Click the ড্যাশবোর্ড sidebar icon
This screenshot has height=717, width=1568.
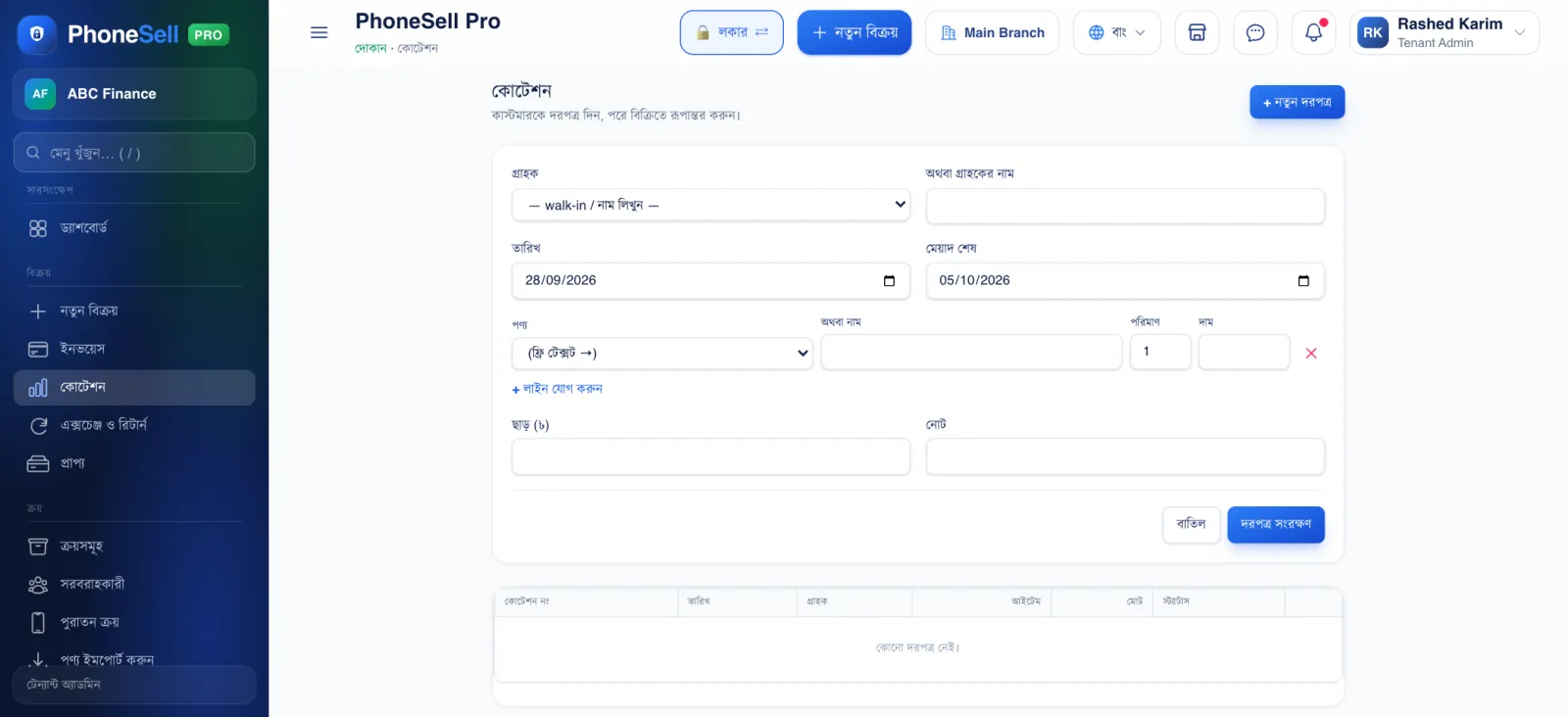click(x=38, y=228)
